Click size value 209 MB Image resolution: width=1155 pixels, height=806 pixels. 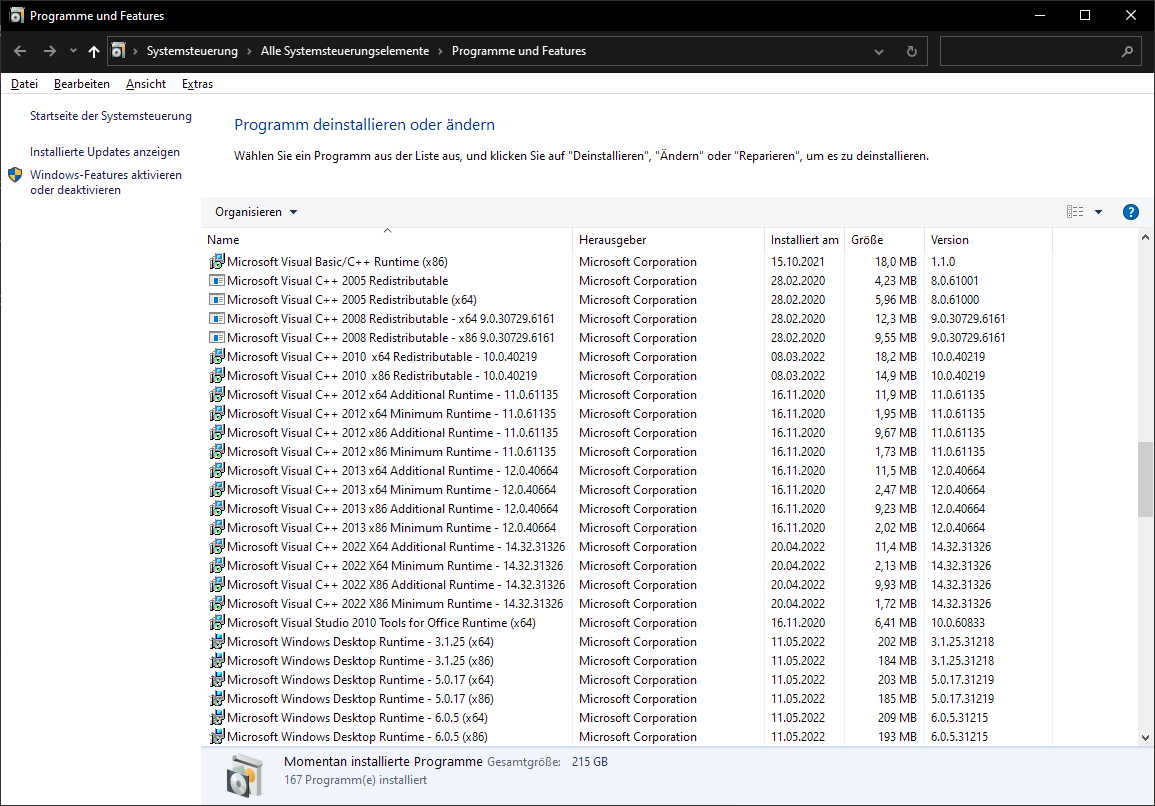point(897,718)
